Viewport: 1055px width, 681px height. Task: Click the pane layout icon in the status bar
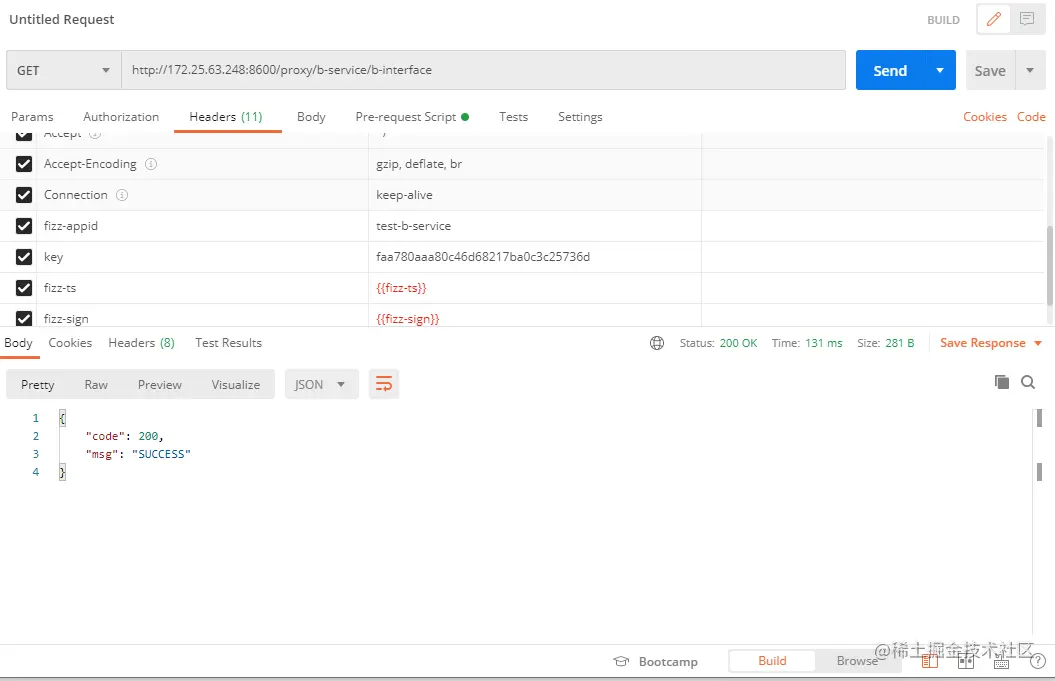pos(966,661)
